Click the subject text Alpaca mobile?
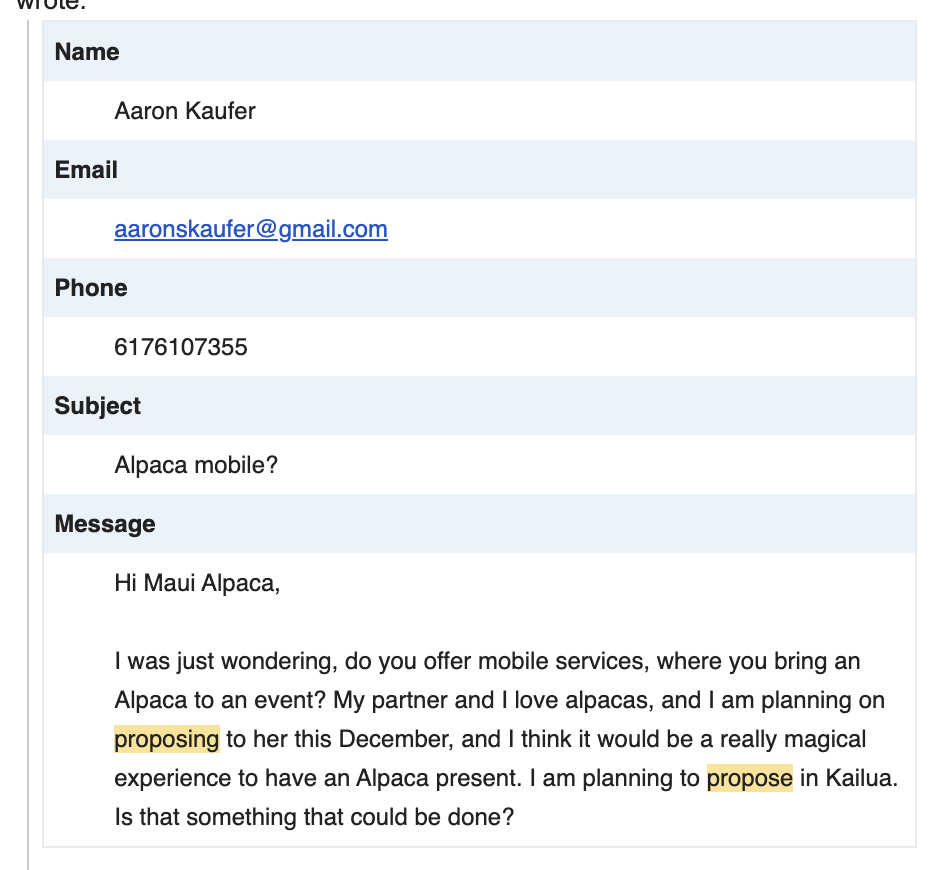942x870 pixels. click(196, 465)
